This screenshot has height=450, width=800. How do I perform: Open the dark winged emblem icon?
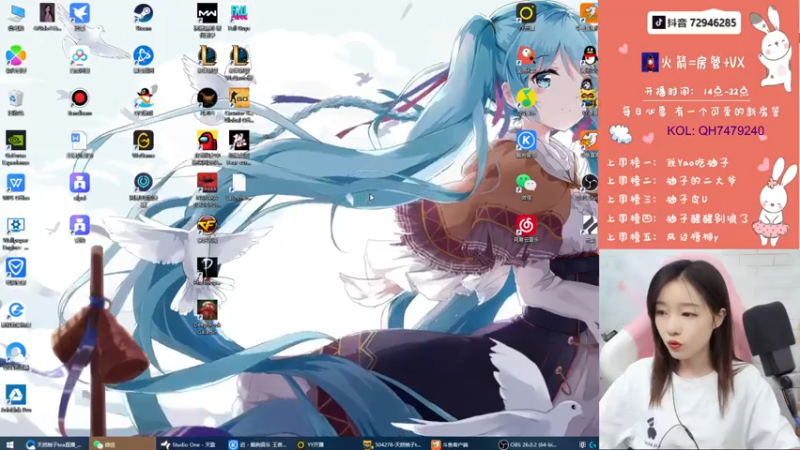(207, 98)
